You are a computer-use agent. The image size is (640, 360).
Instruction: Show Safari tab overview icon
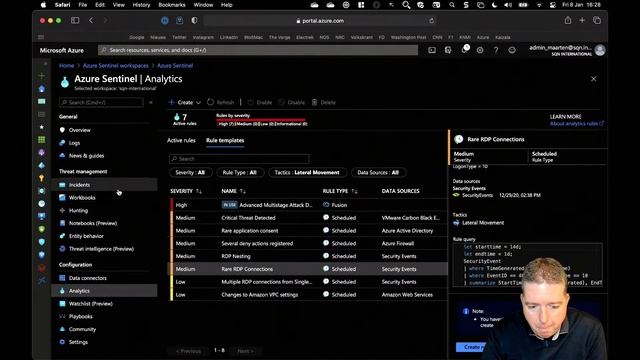[597, 20]
